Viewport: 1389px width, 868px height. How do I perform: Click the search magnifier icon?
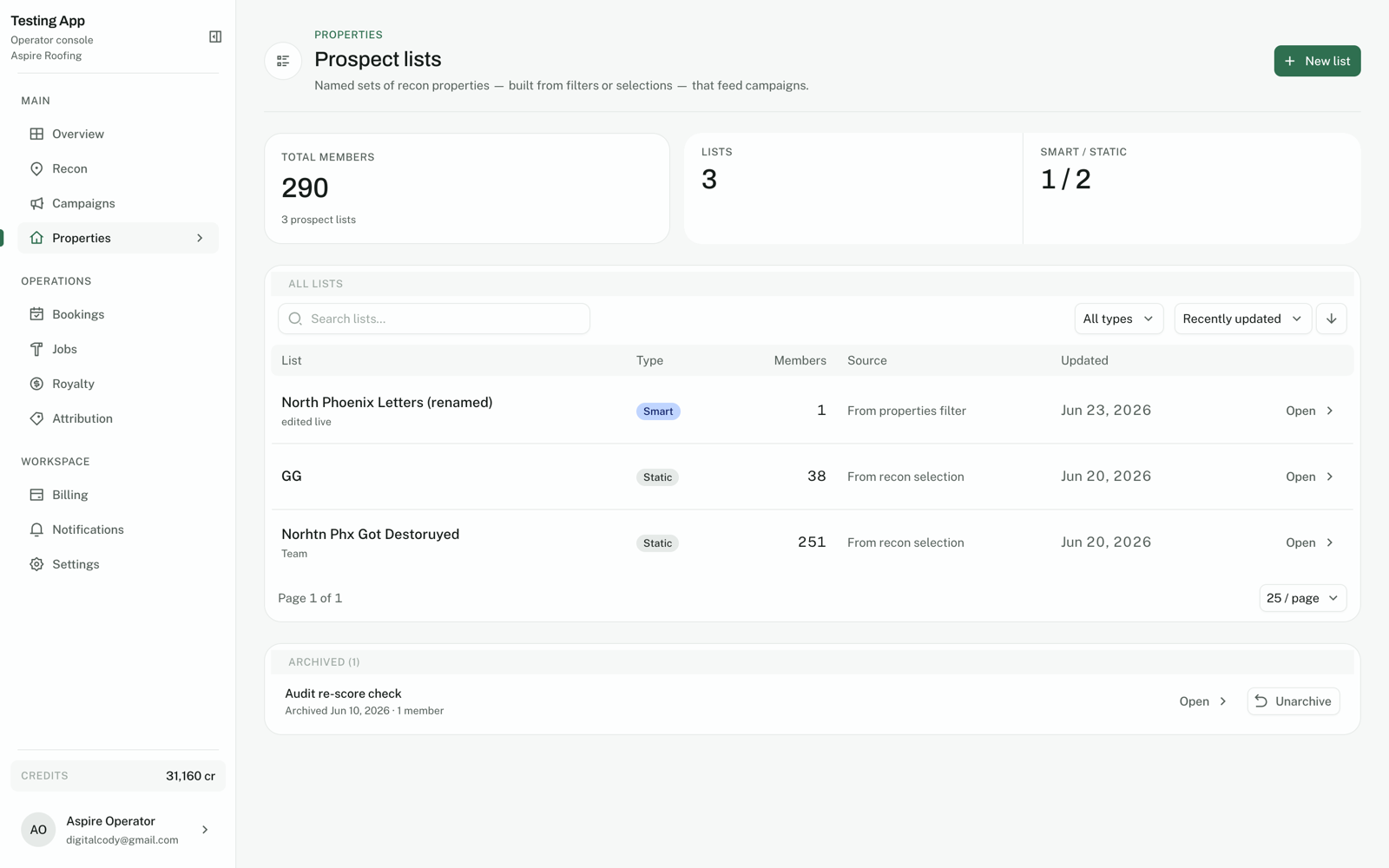coord(295,319)
